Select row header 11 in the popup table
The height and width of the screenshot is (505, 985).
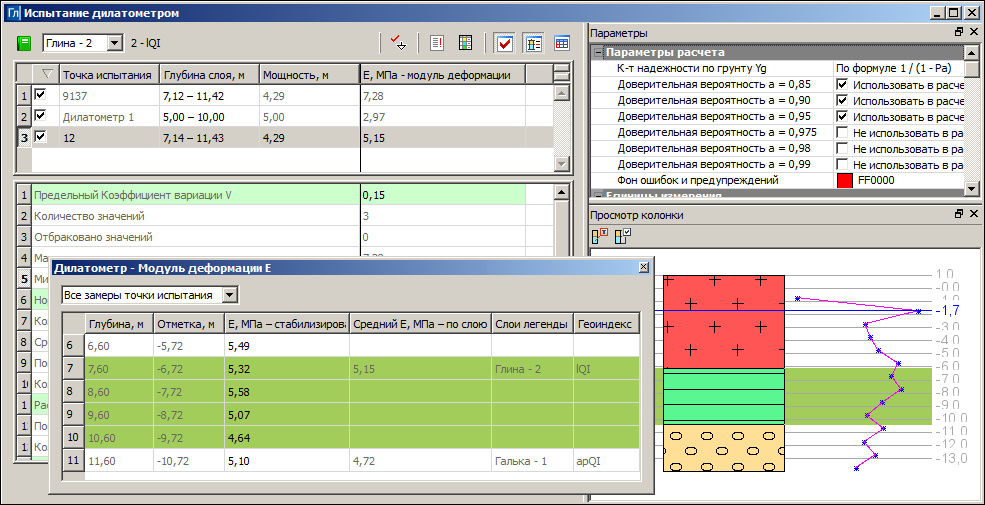click(74, 460)
